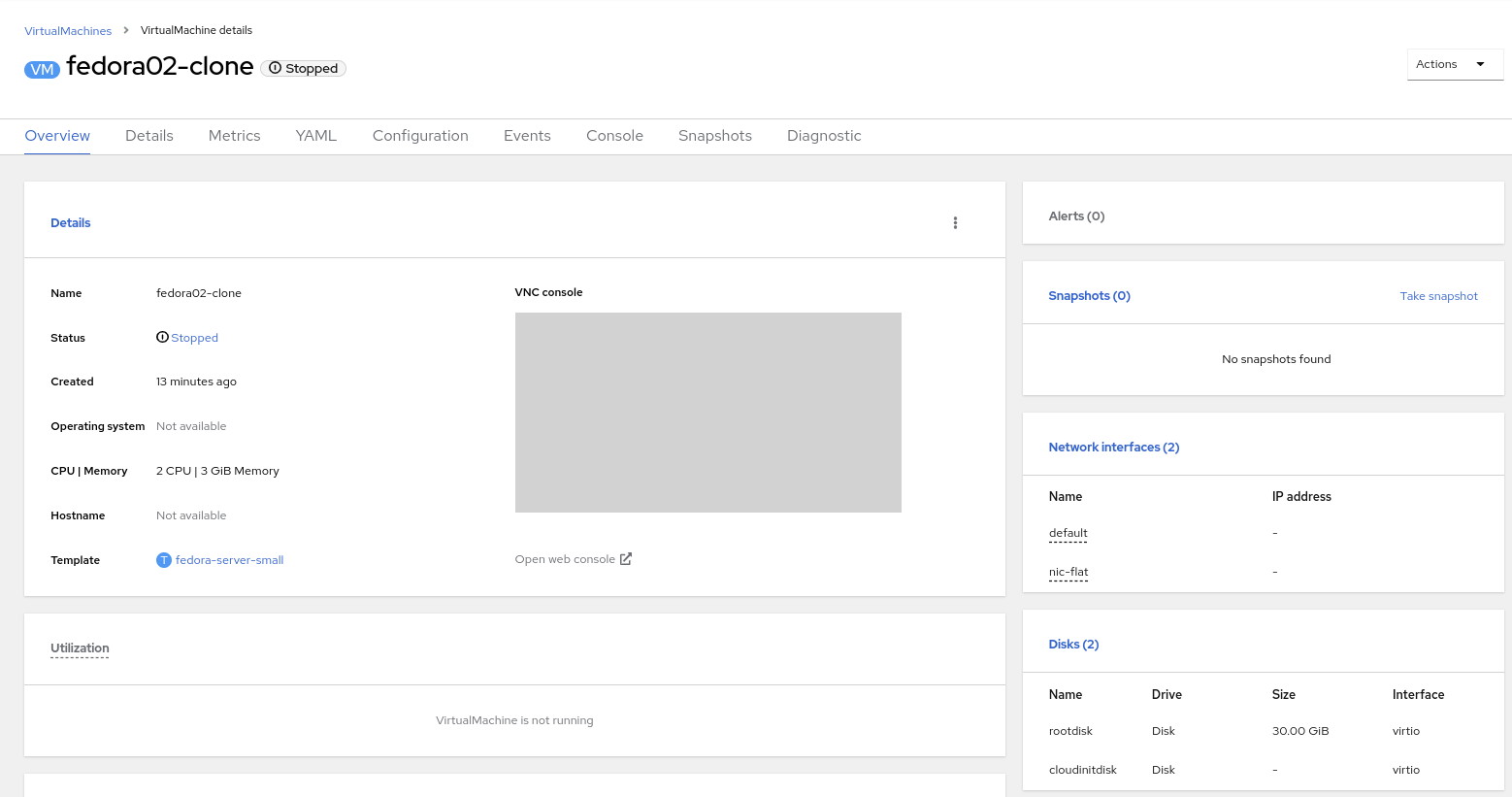Open the fedora-server-small template link
Screen dimensions: 1512x797
pos(229,560)
